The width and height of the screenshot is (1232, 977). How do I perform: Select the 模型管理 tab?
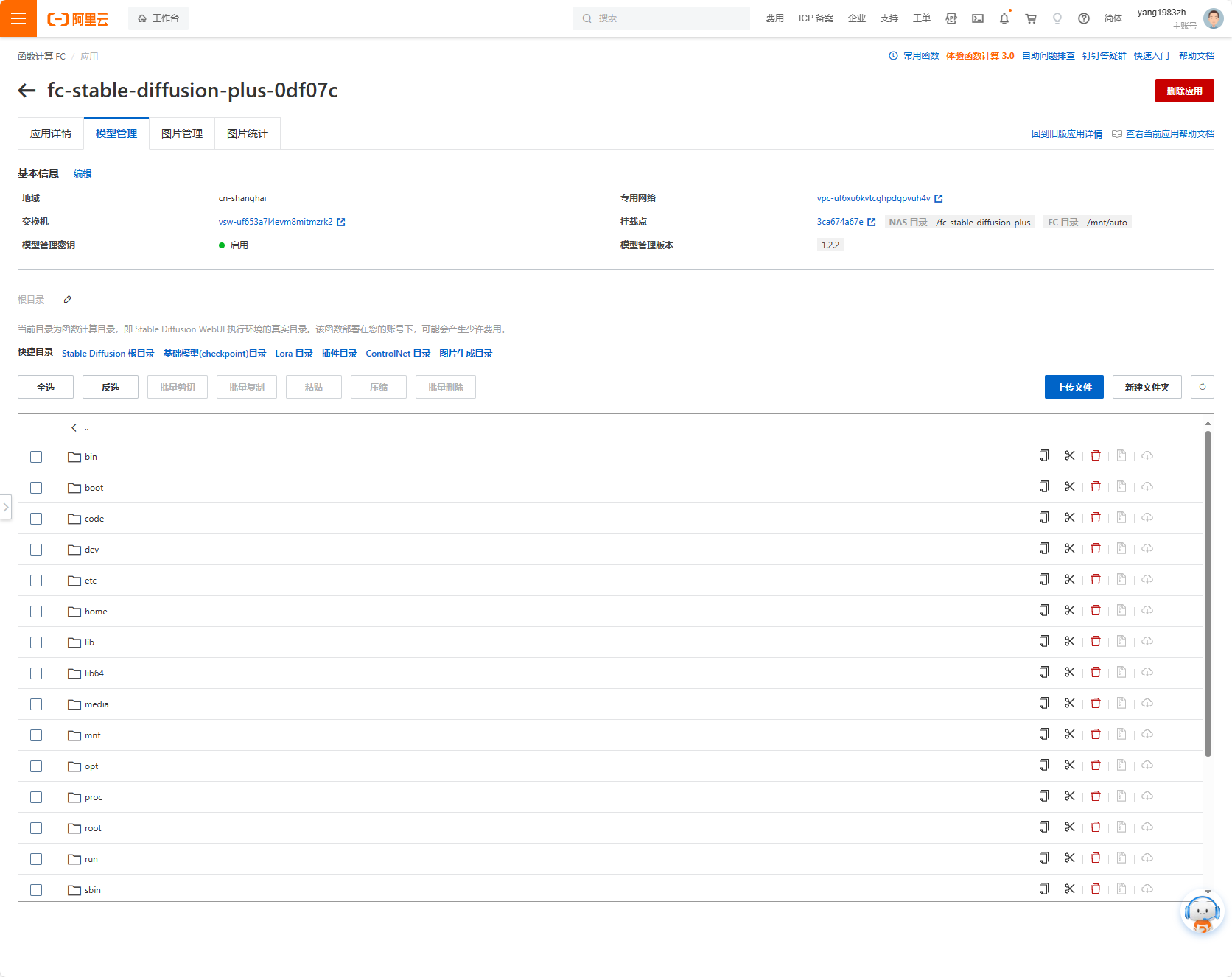tap(116, 133)
